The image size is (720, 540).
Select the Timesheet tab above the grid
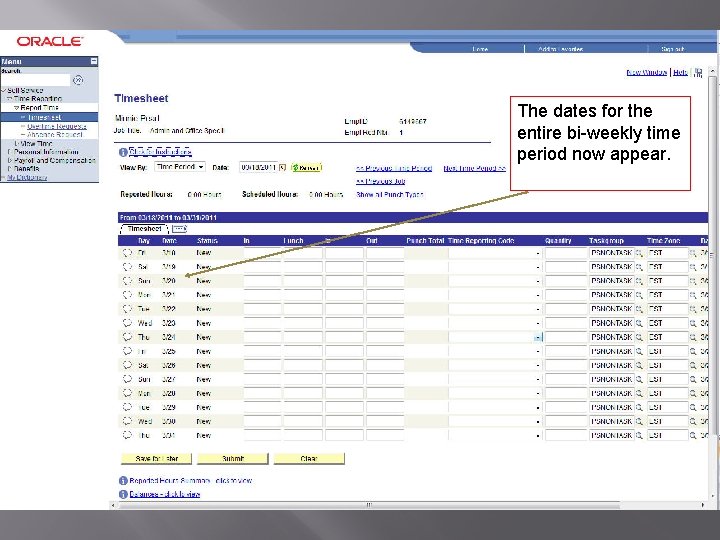pyautogui.click(x=144, y=229)
